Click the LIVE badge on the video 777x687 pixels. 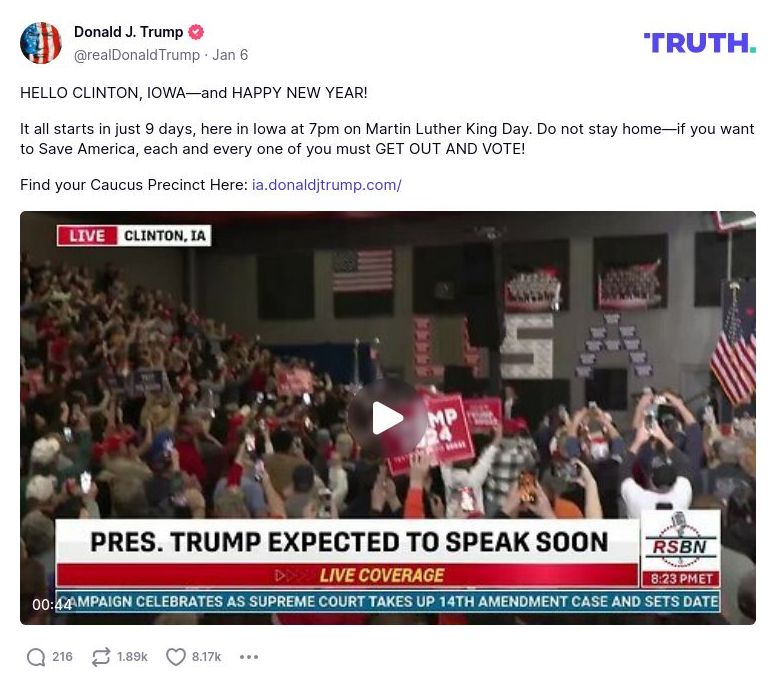(x=87, y=236)
